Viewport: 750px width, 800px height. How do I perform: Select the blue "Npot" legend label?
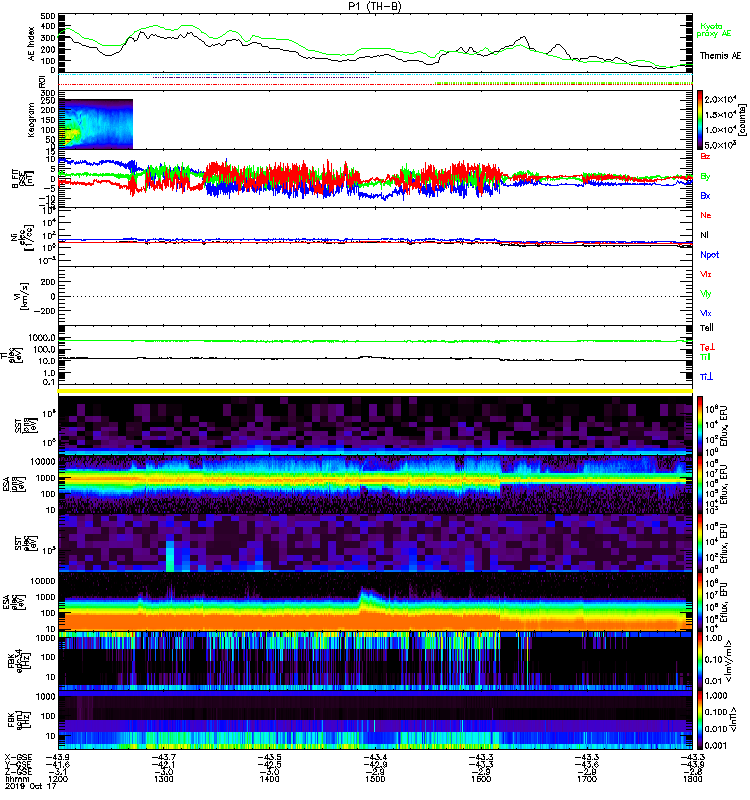click(x=710, y=255)
